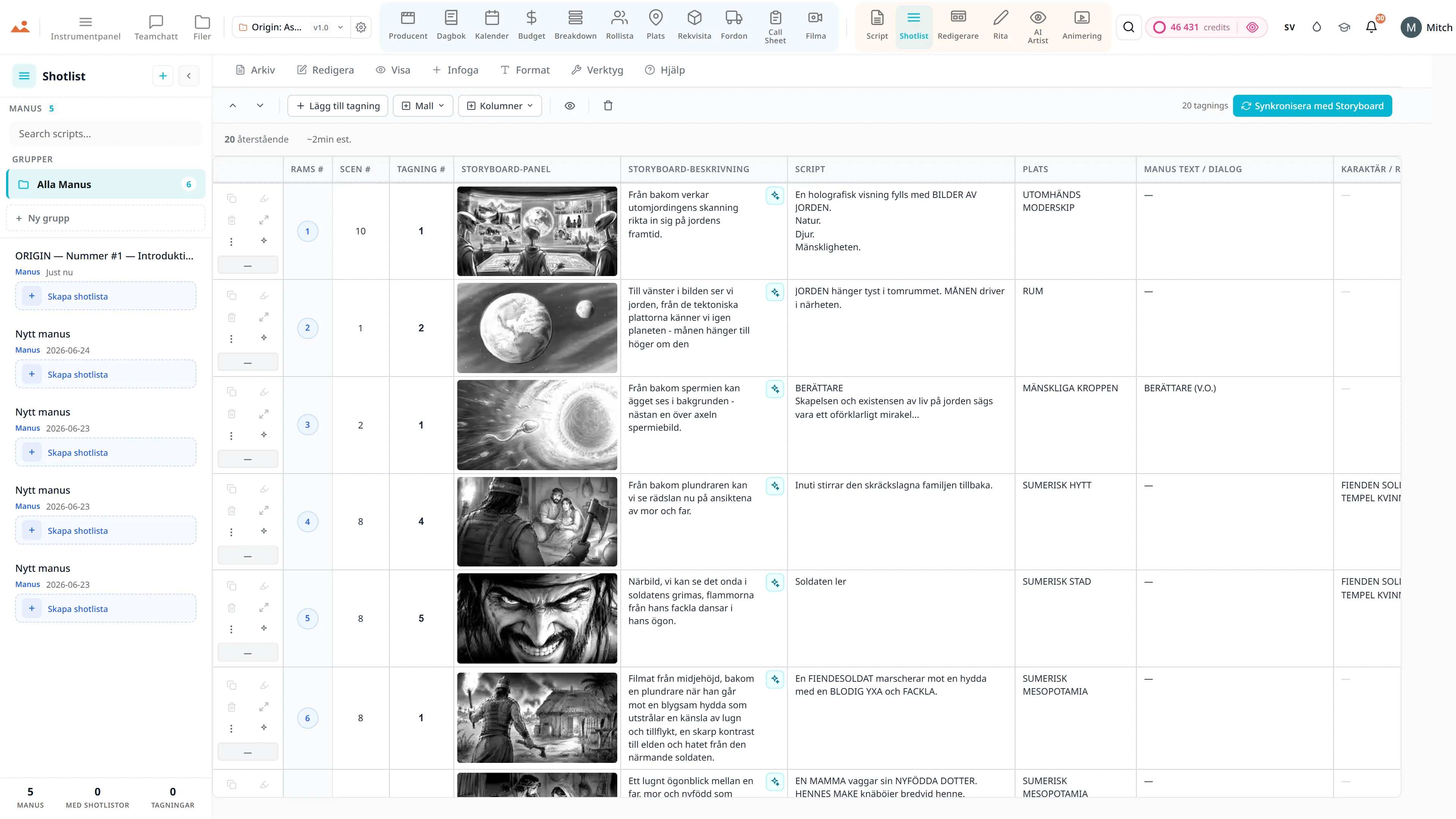Screen dimensions: 1456x819
Task: Click the plus button beside Shotlist title
Action: (x=163, y=76)
